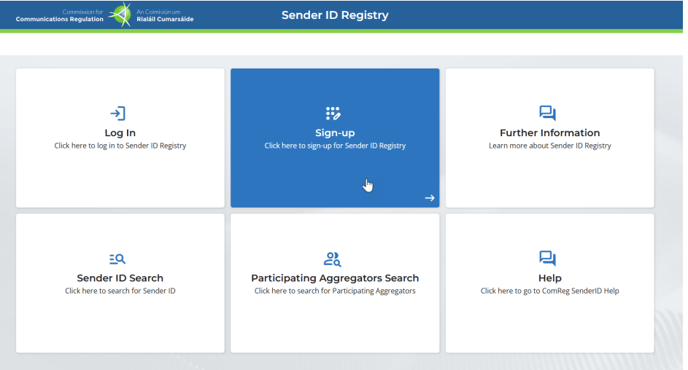Click the white arrow on Sign-up tile
688x370 pixels.
430,198
